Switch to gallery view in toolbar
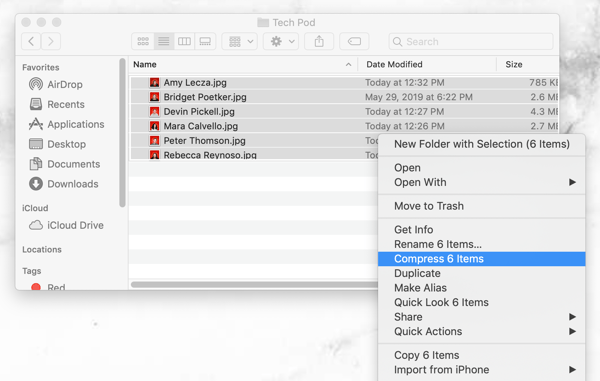The image size is (600, 381). [x=205, y=41]
